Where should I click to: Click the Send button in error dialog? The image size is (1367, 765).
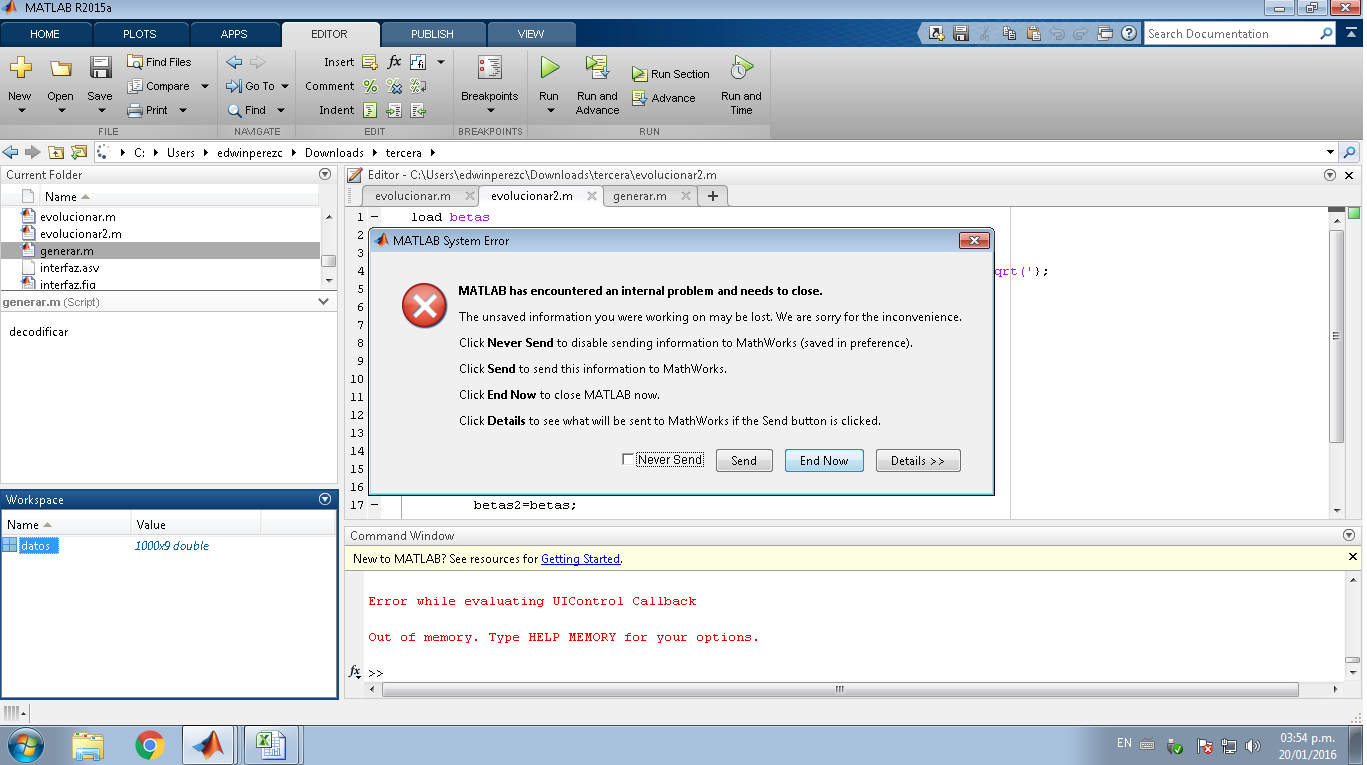(x=744, y=460)
